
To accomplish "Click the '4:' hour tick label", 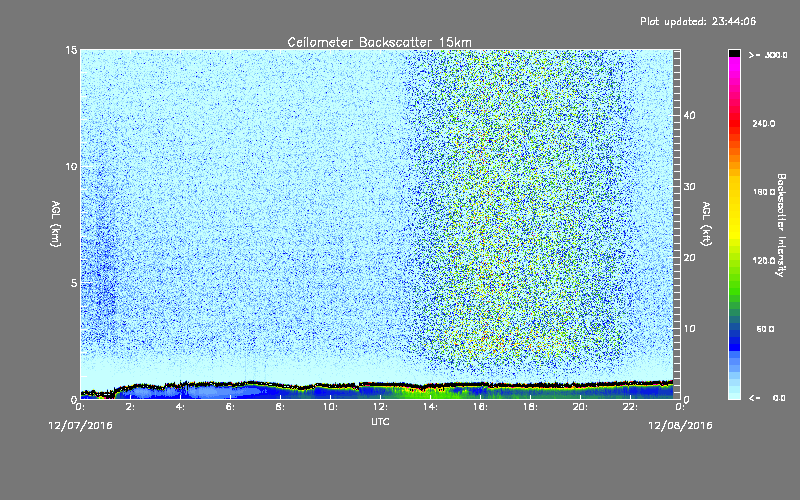I will [x=181, y=407].
